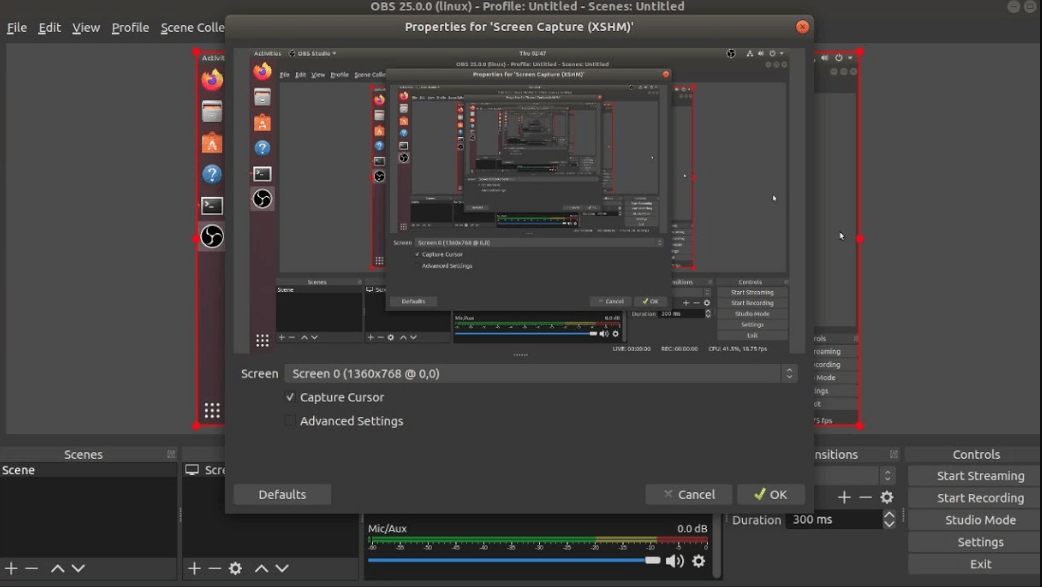Viewport: 1042px width, 587px height.
Task: Remove selected scene with minus icon
Action: (x=31, y=568)
